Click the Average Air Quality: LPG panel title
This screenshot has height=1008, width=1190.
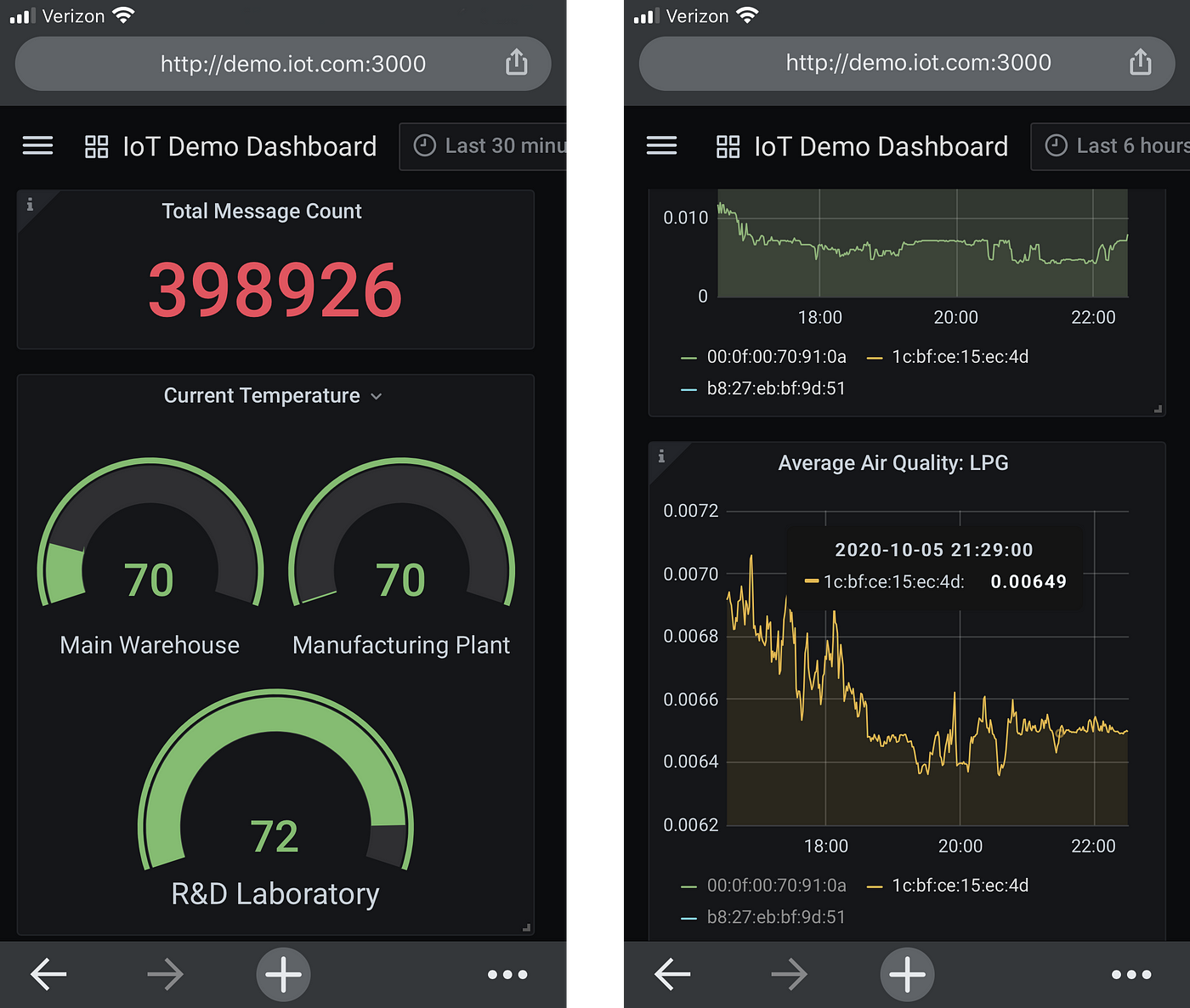pyautogui.click(x=893, y=462)
